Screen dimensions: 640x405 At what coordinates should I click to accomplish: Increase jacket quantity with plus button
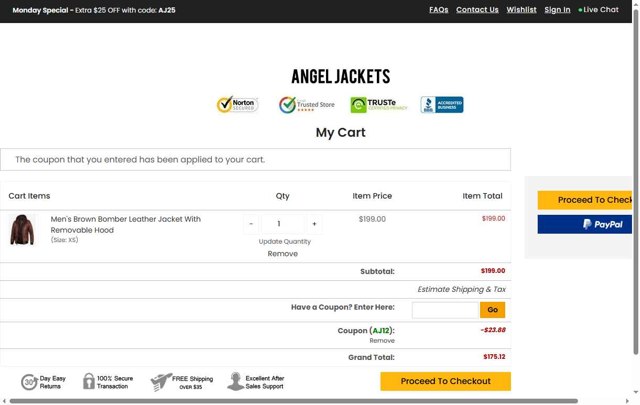click(314, 224)
